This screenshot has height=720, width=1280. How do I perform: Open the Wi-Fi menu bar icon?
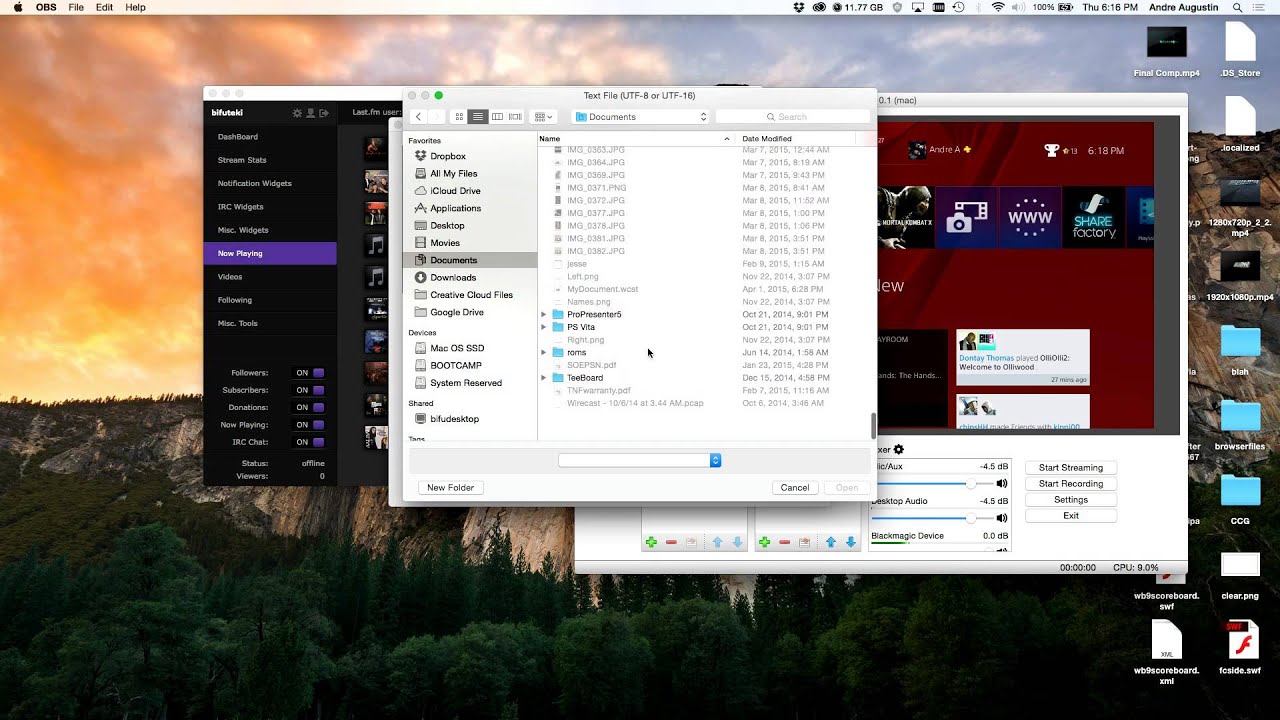(997, 7)
